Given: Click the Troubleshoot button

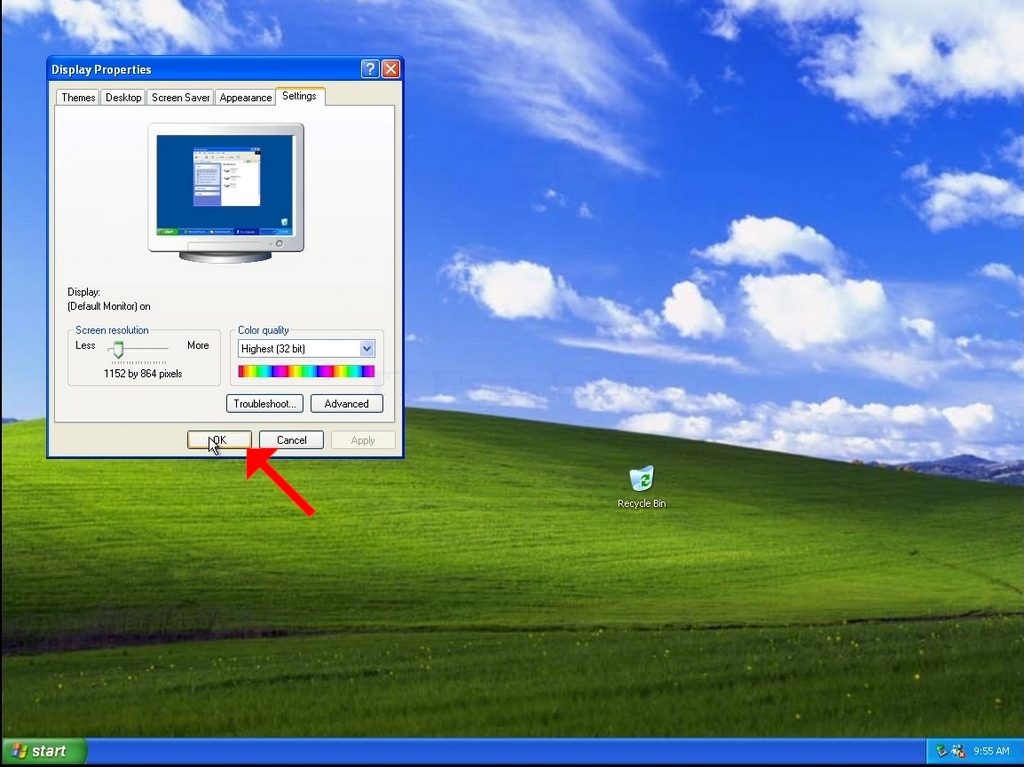Looking at the screenshot, I should [x=264, y=404].
